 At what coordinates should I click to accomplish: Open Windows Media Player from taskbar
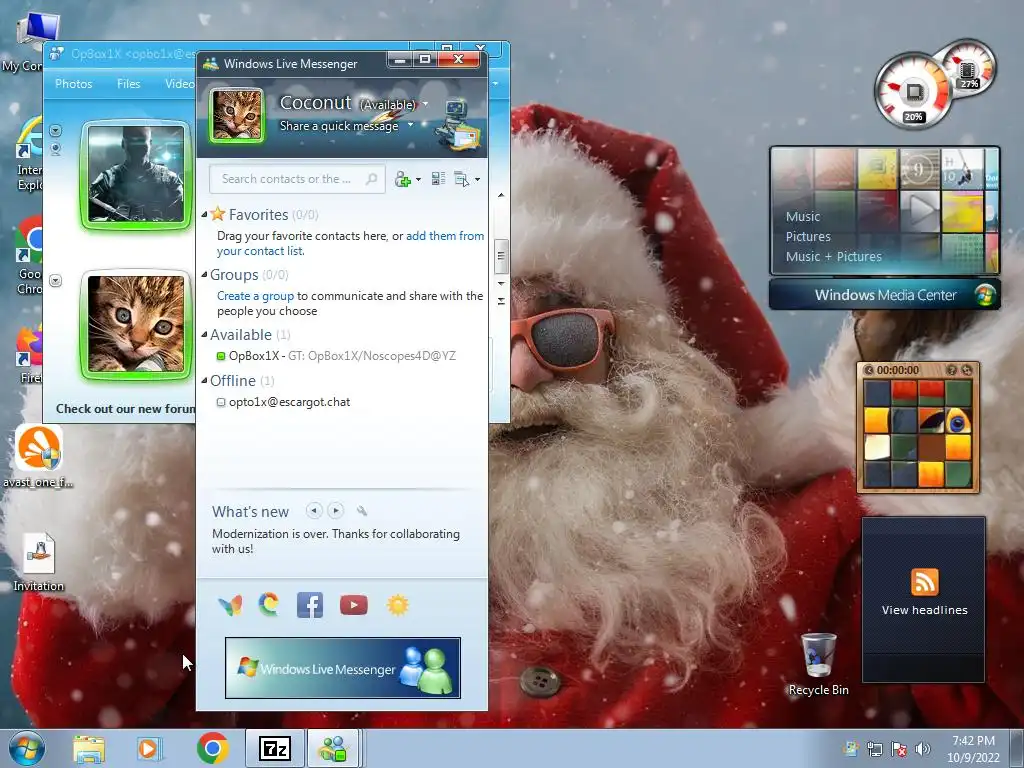[148, 749]
